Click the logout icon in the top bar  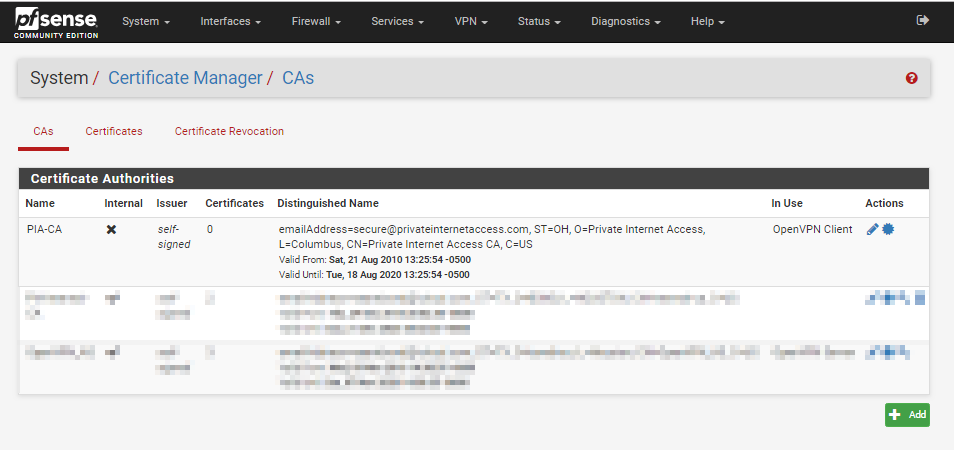tap(922, 20)
